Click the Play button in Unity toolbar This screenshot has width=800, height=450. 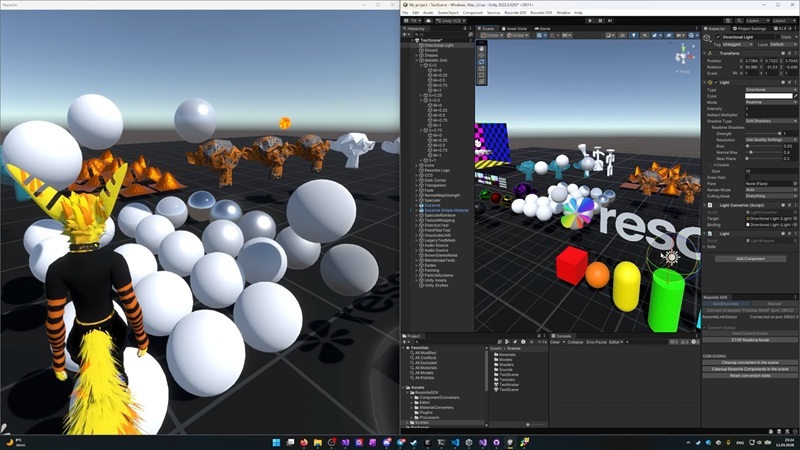pyautogui.click(x=590, y=21)
